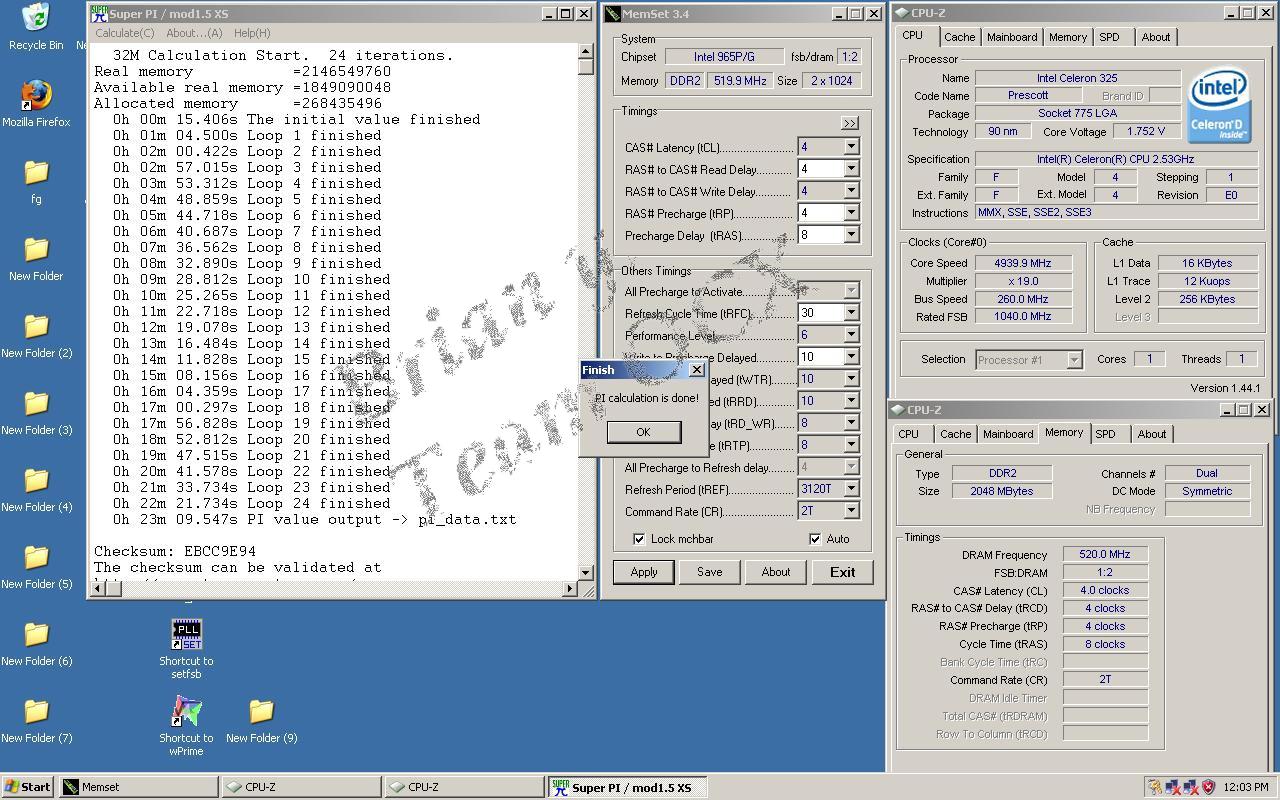The image size is (1280, 800).
Task: Switch to About tab in upper CPU-Z
Action: [x=1156, y=37]
